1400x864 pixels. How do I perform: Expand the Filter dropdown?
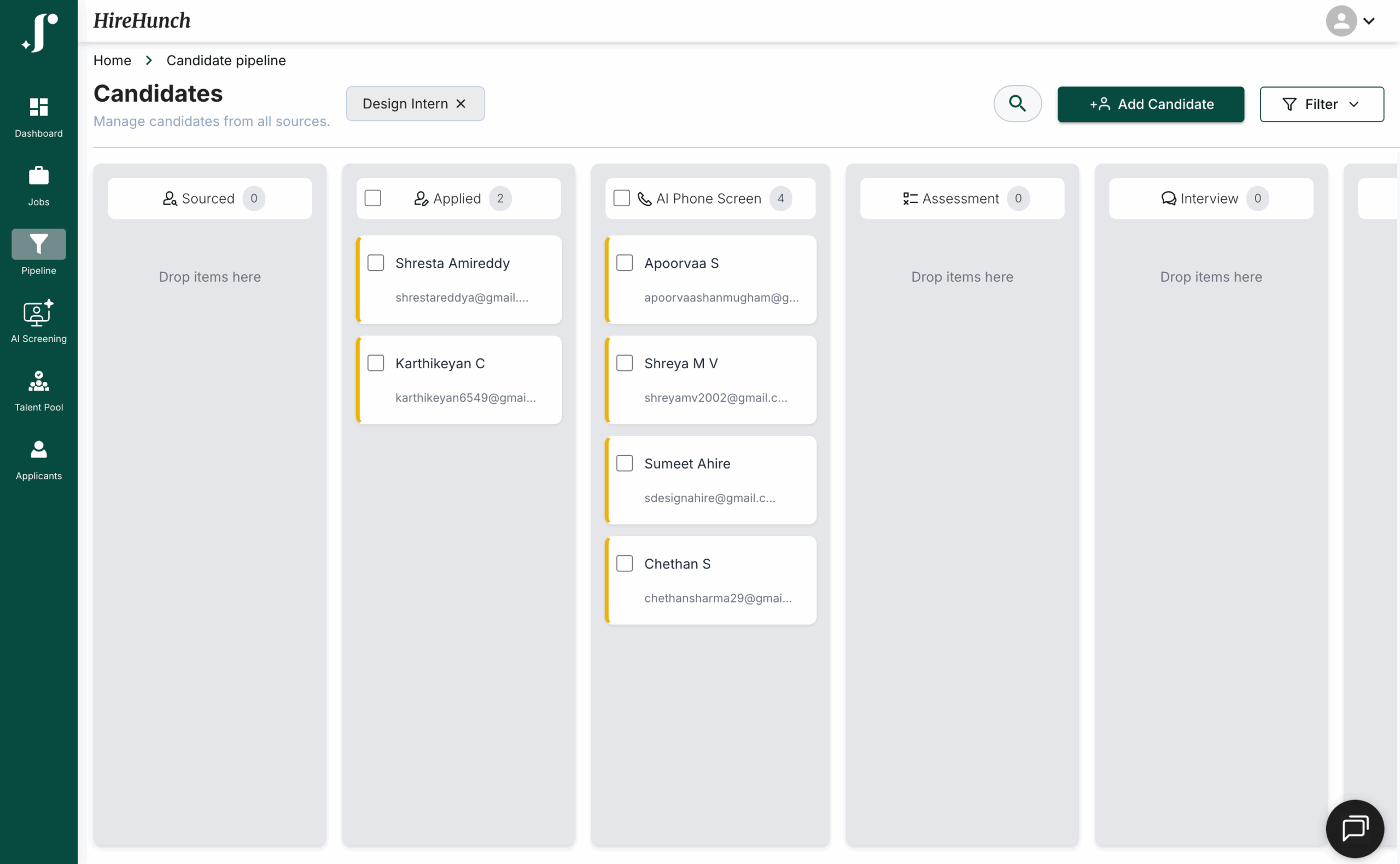click(x=1321, y=104)
